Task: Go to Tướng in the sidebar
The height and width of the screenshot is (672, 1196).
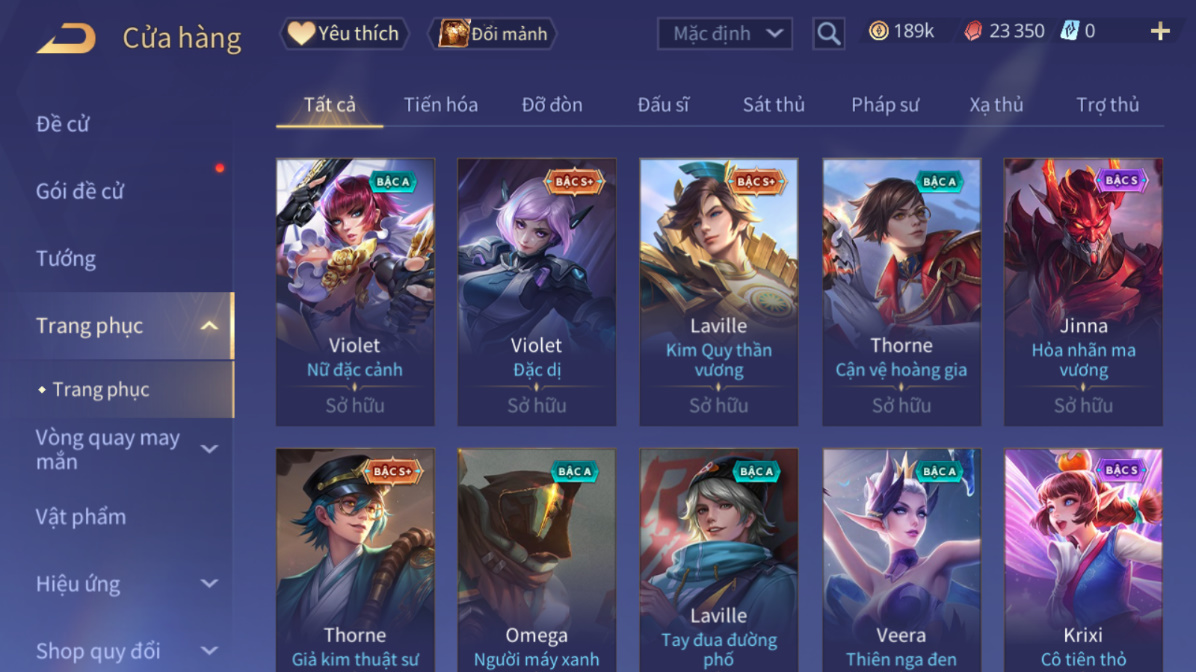Action: point(66,259)
